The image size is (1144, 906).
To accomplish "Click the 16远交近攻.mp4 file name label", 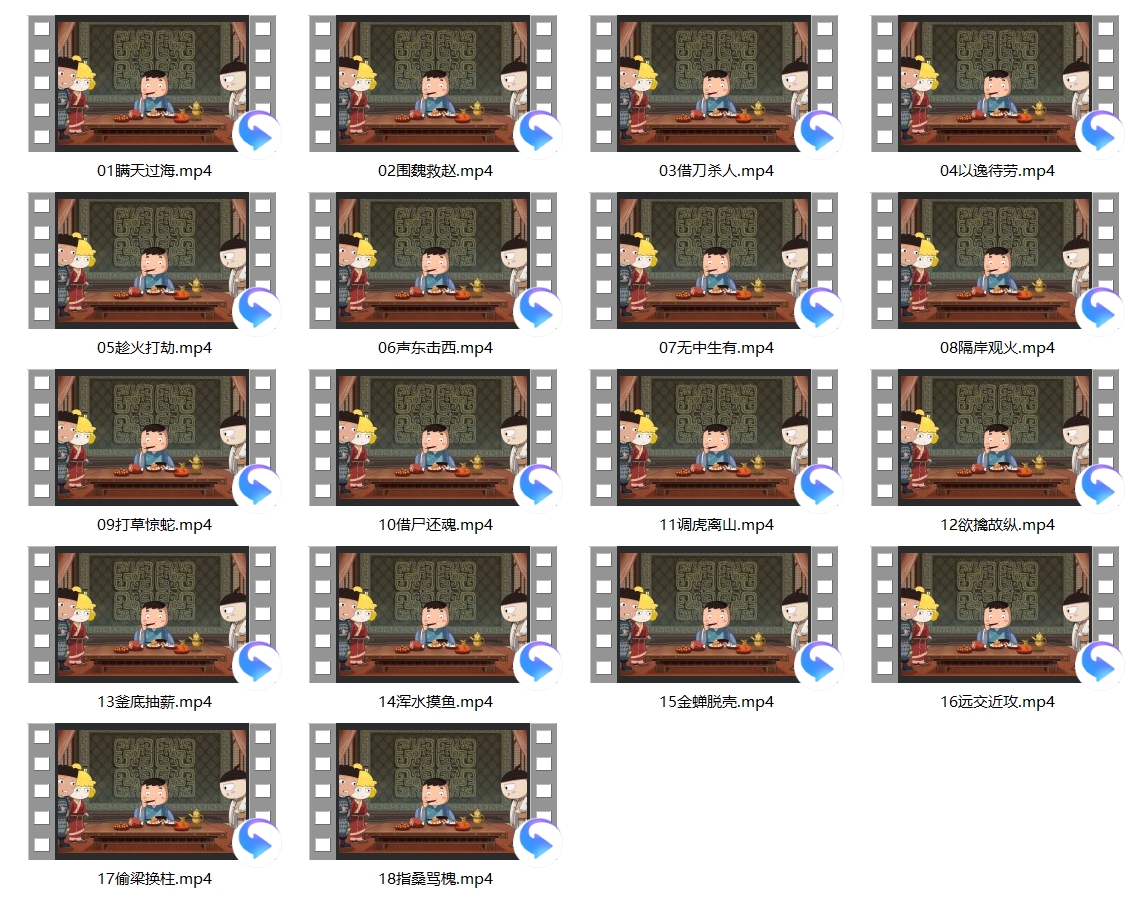I will pos(997,702).
